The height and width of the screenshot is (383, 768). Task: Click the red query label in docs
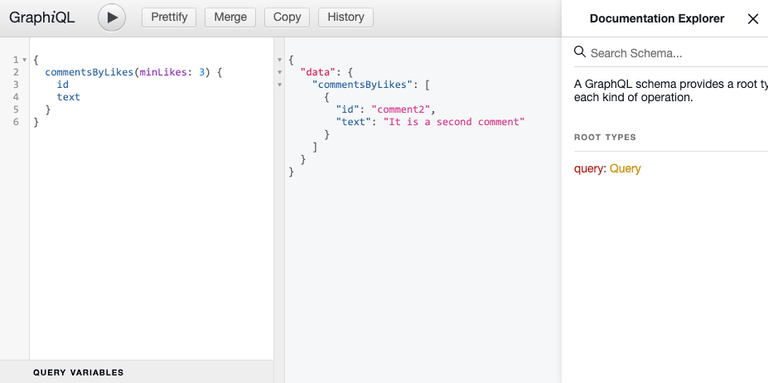tap(588, 168)
